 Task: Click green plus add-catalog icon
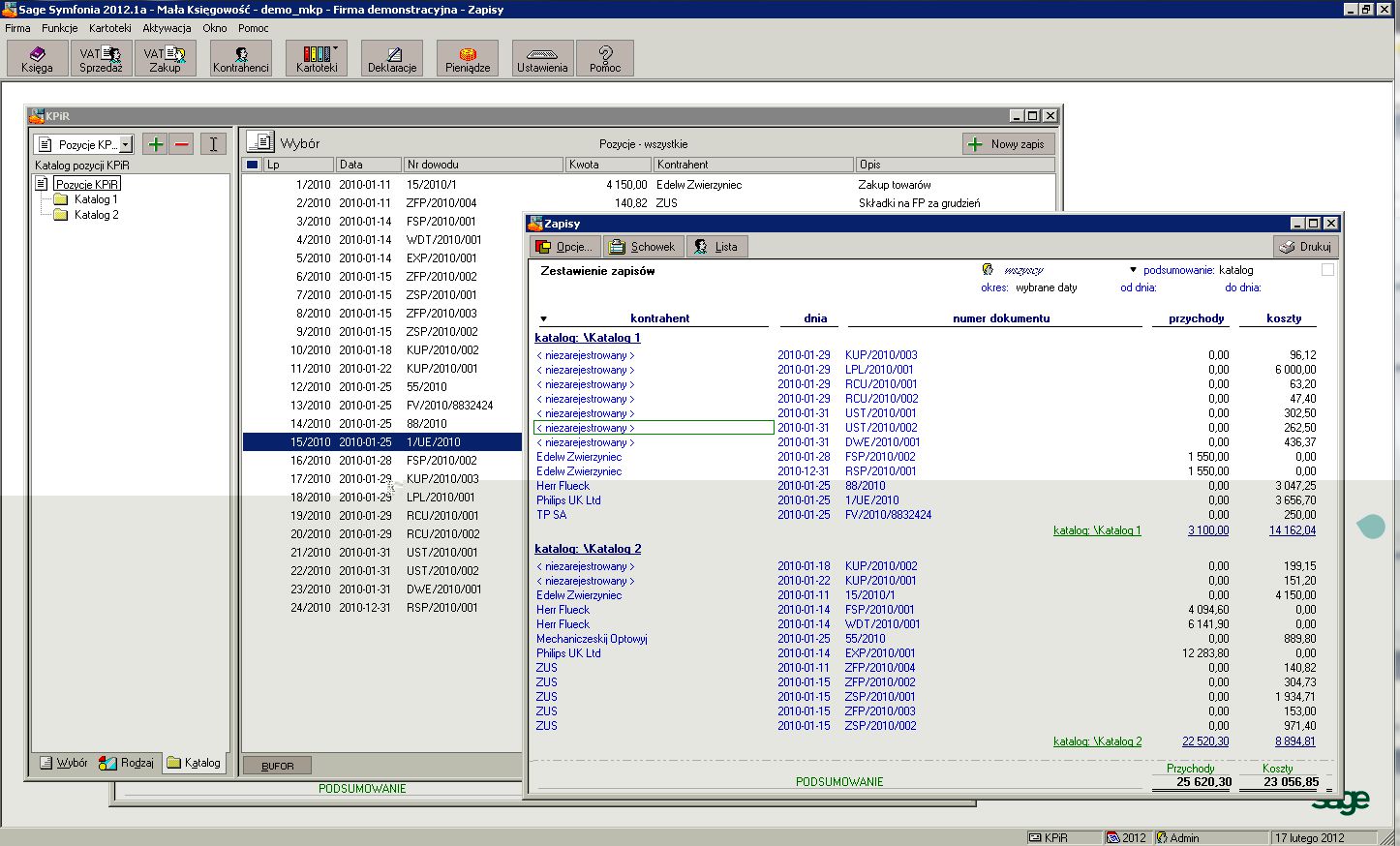(155, 144)
